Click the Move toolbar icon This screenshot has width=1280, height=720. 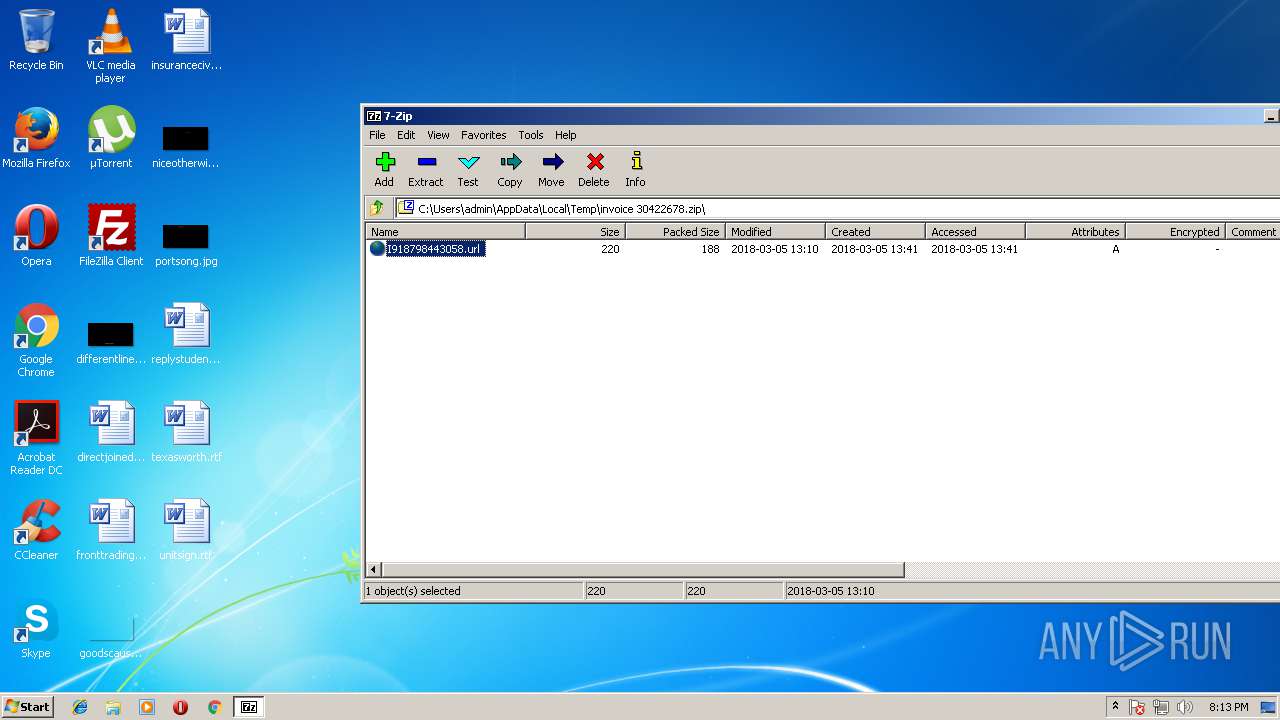click(551, 169)
